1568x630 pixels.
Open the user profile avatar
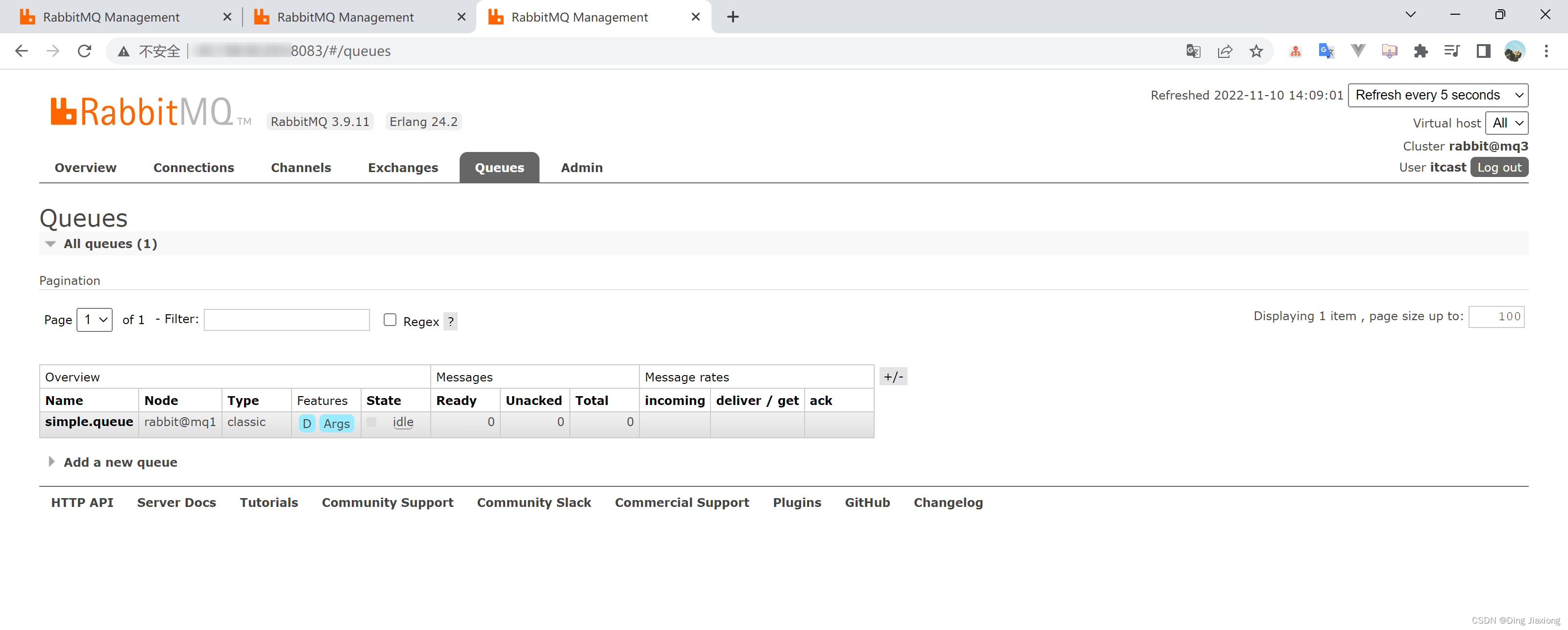[x=1515, y=51]
